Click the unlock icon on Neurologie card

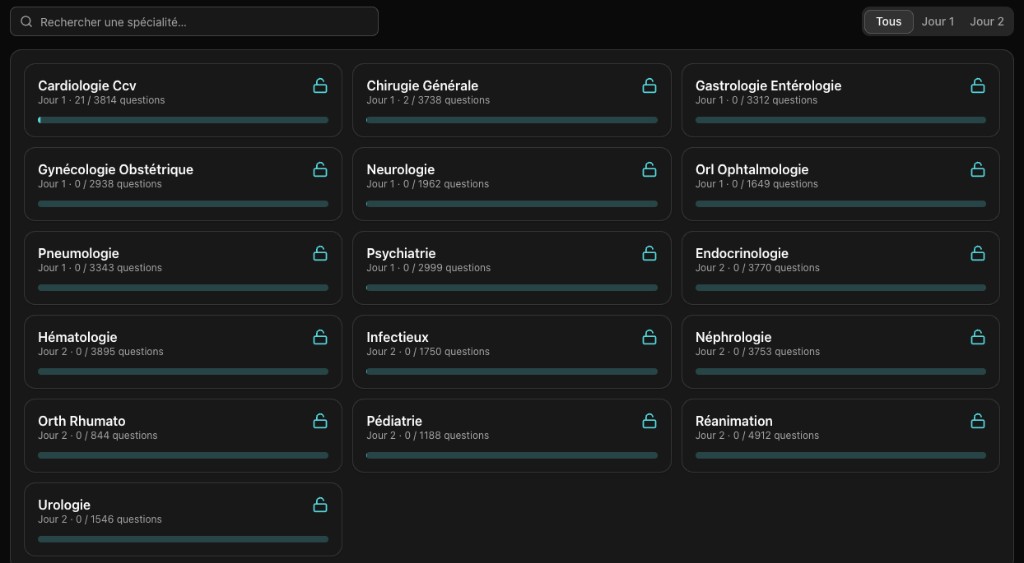click(649, 170)
